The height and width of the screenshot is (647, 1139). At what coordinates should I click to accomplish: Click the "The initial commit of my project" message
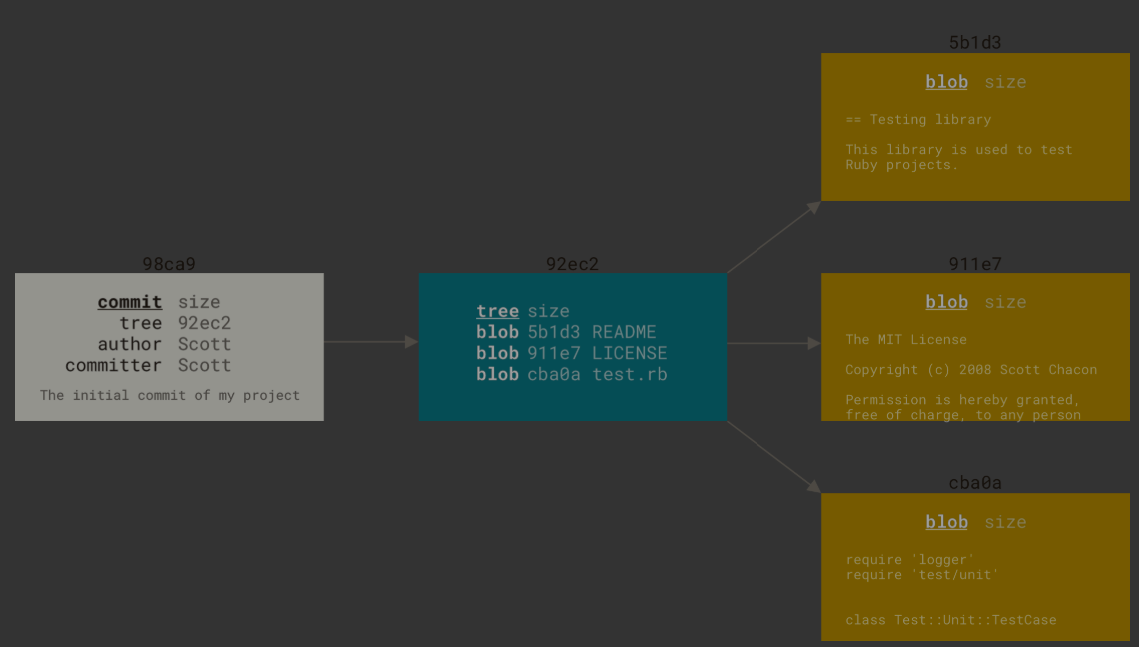pyautogui.click(x=170, y=395)
